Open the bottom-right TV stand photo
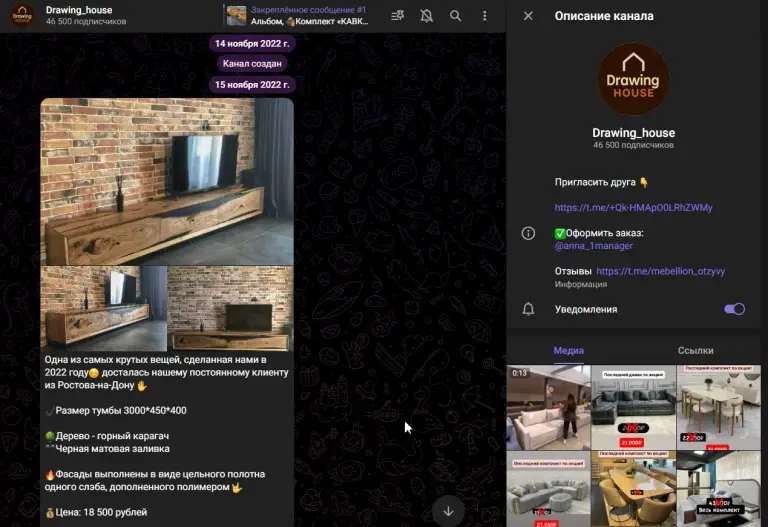The width and height of the screenshot is (768, 527). click(x=231, y=309)
